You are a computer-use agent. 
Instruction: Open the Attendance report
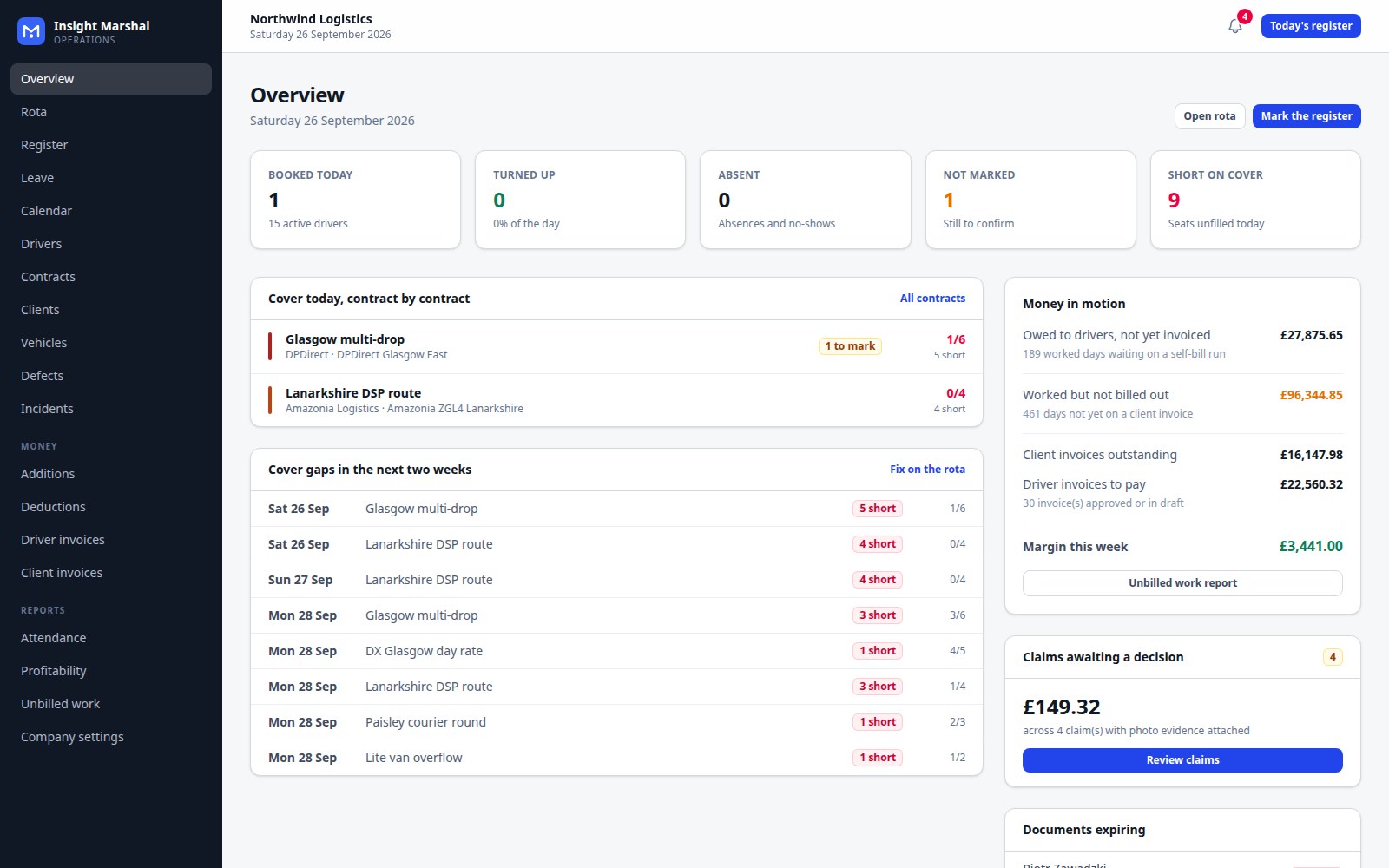click(x=111, y=638)
